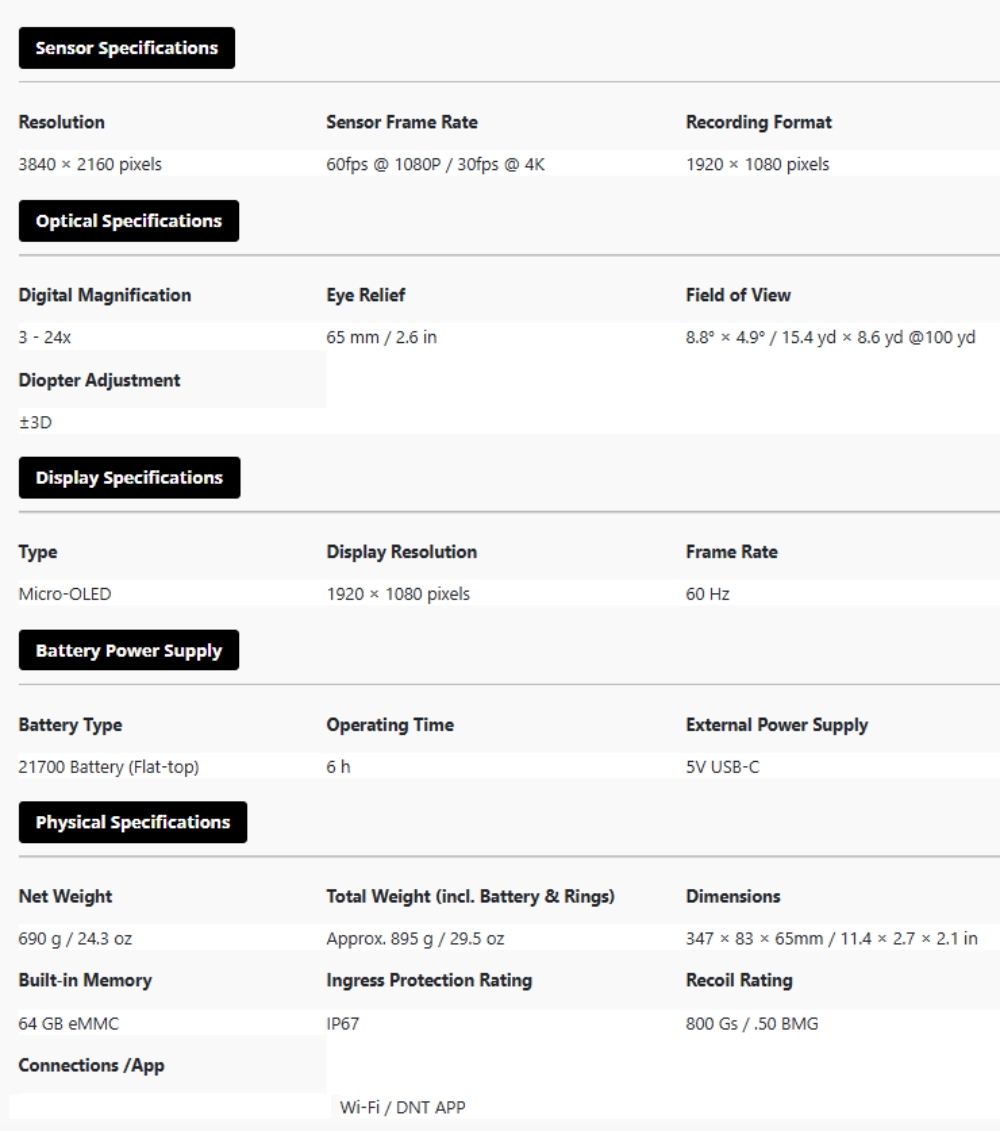Open the Physical Specifications section header
This screenshot has height=1131, width=1000.
click(x=133, y=822)
